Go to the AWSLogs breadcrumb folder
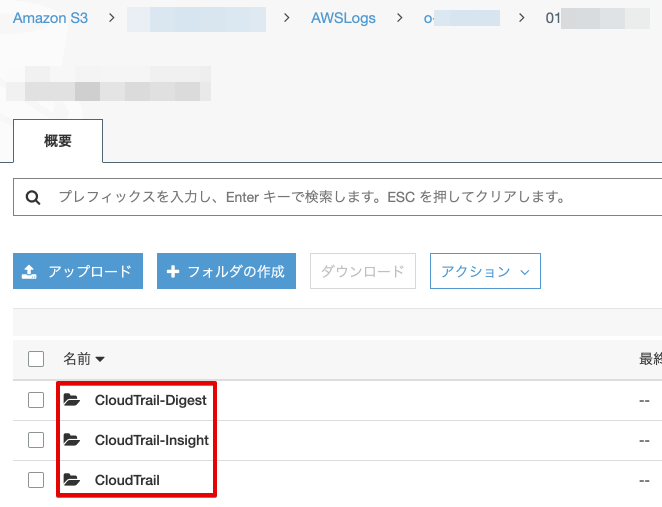The image size is (662, 507). pyautogui.click(x=343, y=18)
